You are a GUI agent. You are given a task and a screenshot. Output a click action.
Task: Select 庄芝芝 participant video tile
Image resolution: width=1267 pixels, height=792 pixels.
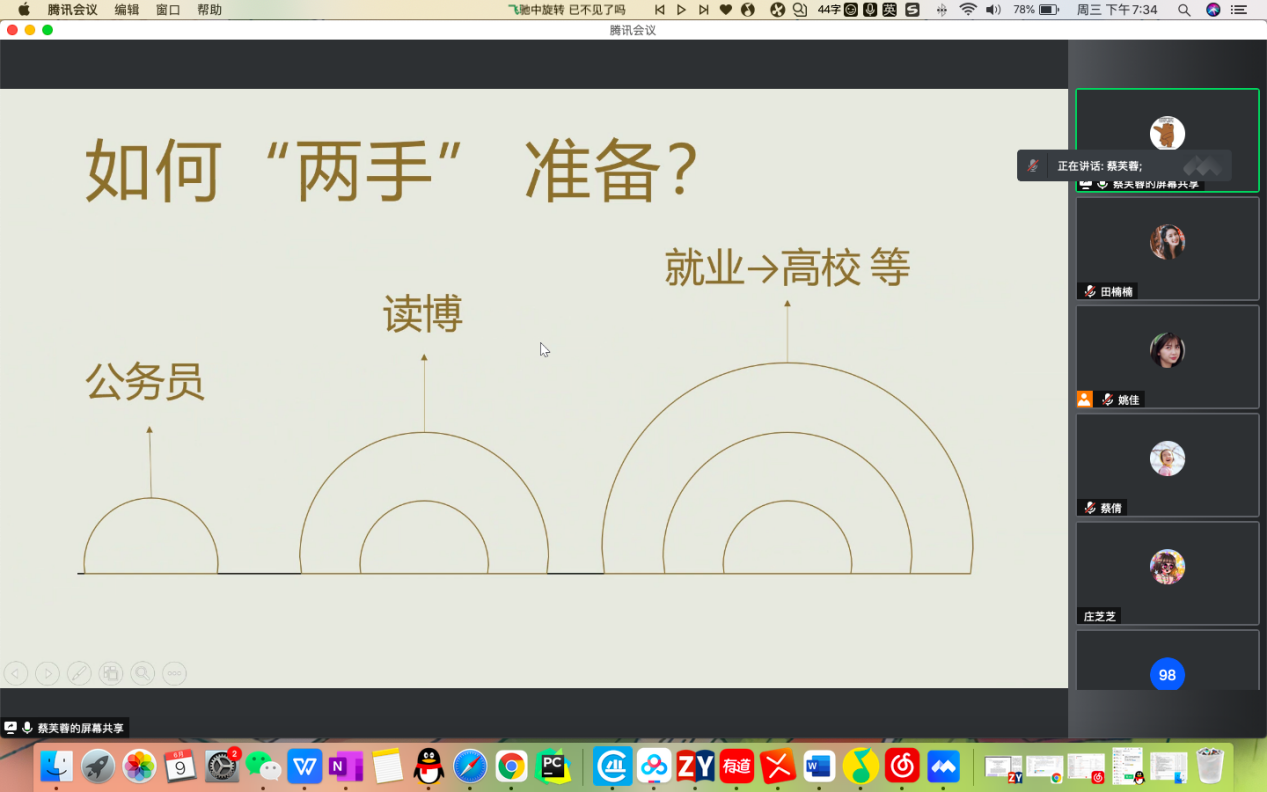click(1167, 572)
